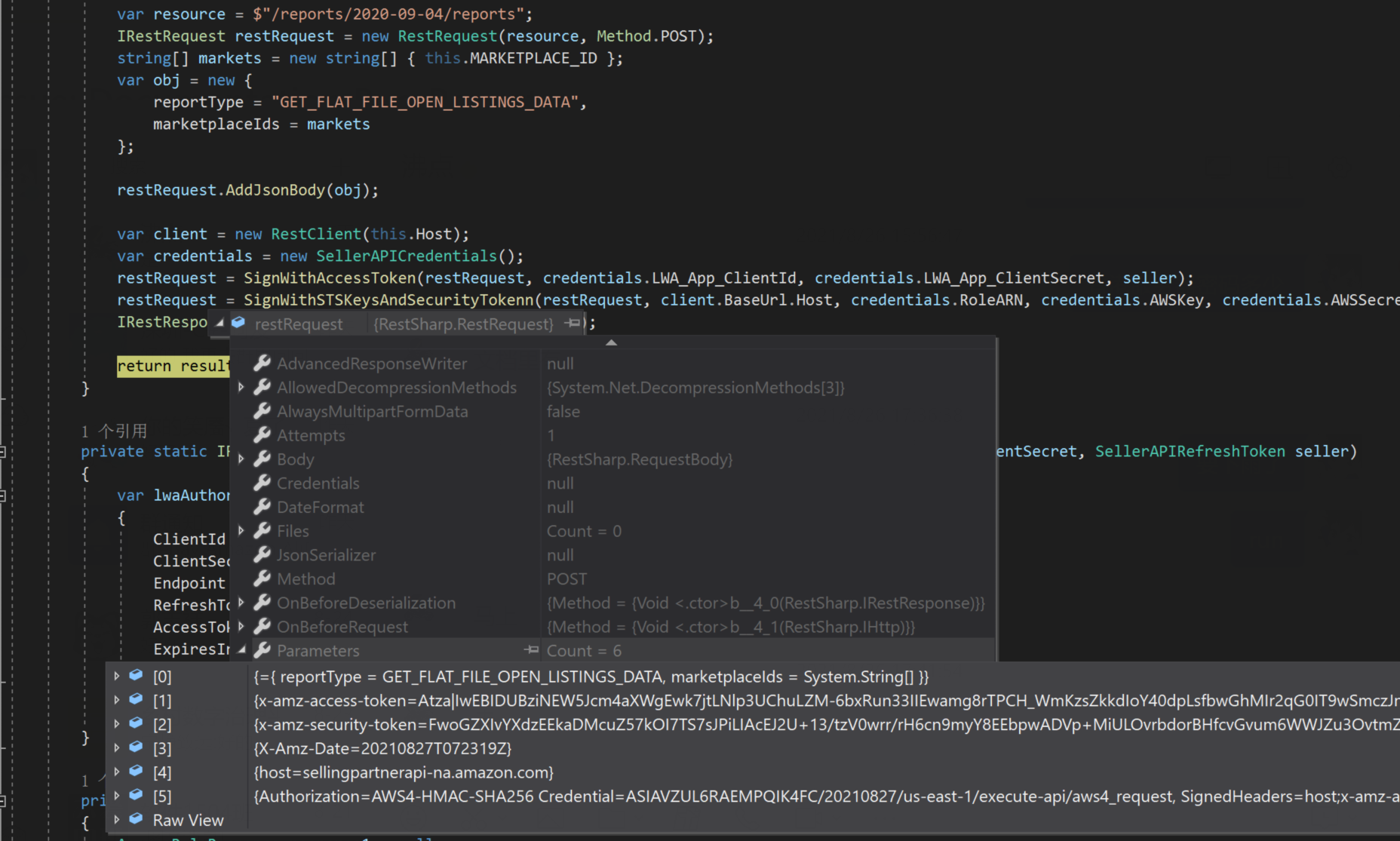Expand parameter item [5] Authorization
This screenshot has height=841, width=1400.
click(117, 796)
